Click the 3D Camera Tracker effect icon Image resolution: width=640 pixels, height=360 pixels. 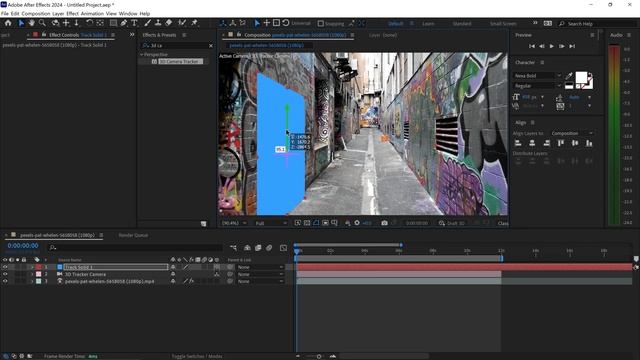[x=154, y=61]
